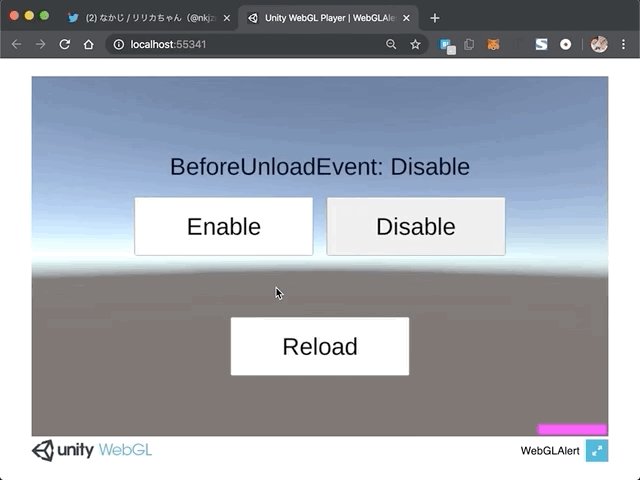Close the window with the red button
Image resolution: width=640 pixels, height=480 pixels.
[x=14, y=16]
